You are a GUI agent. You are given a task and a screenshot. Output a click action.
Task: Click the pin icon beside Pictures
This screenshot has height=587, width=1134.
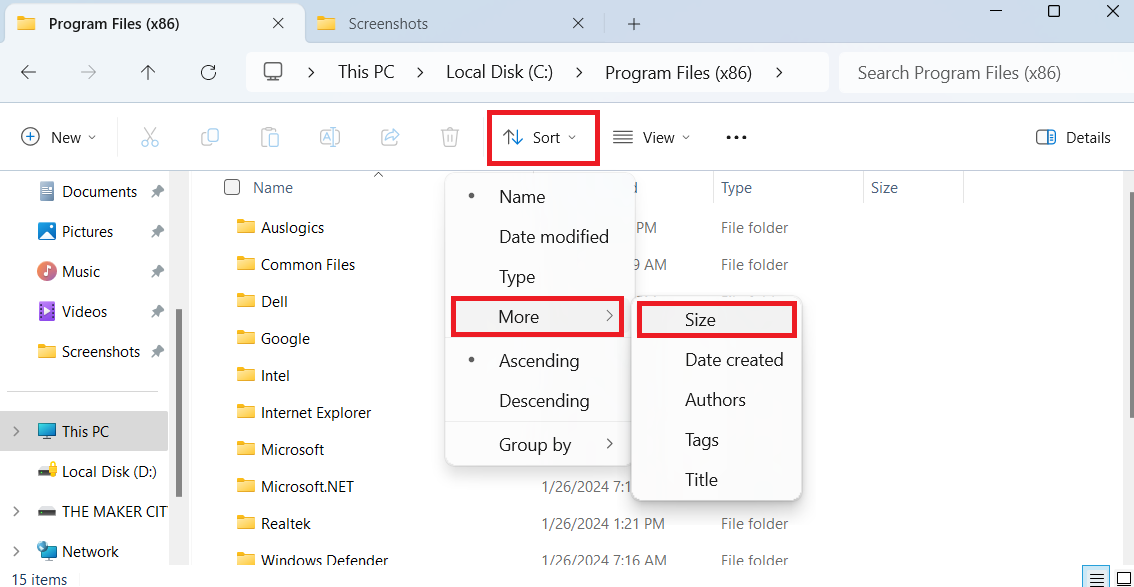point(157,231)
